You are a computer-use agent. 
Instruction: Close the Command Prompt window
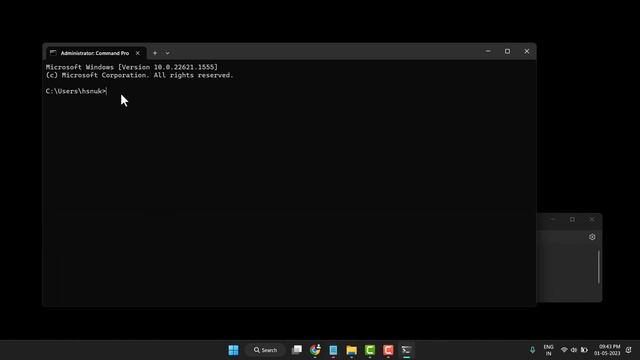coord(527,51)
